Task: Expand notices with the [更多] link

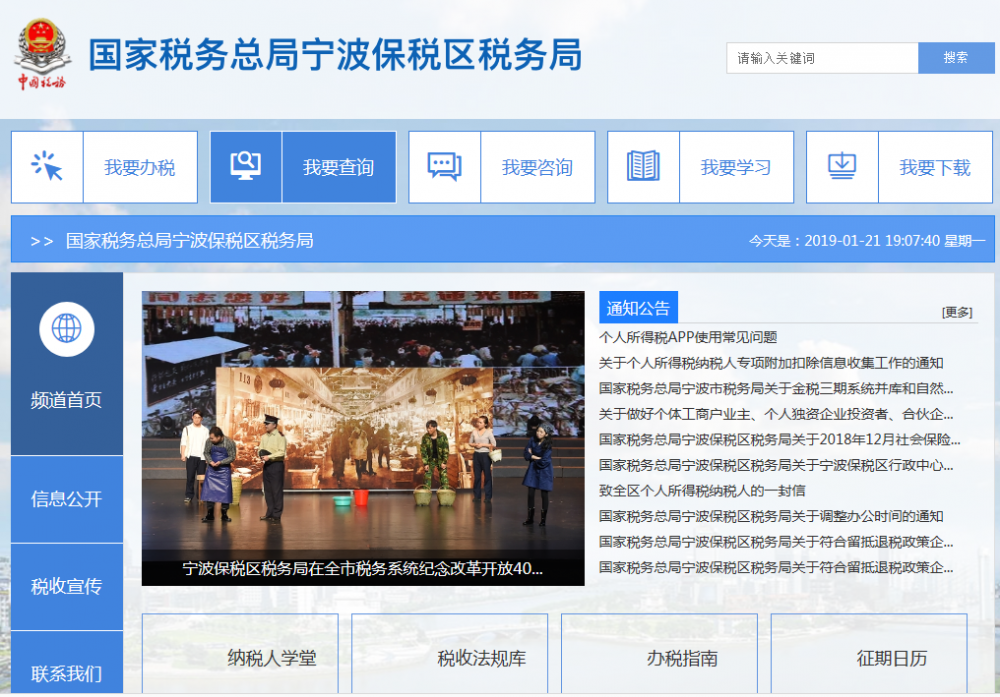Action: coord(956,312)
